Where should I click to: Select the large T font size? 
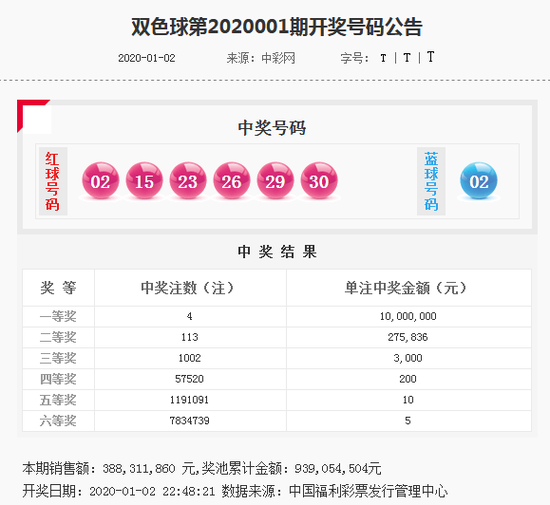[x=430, y=57]
